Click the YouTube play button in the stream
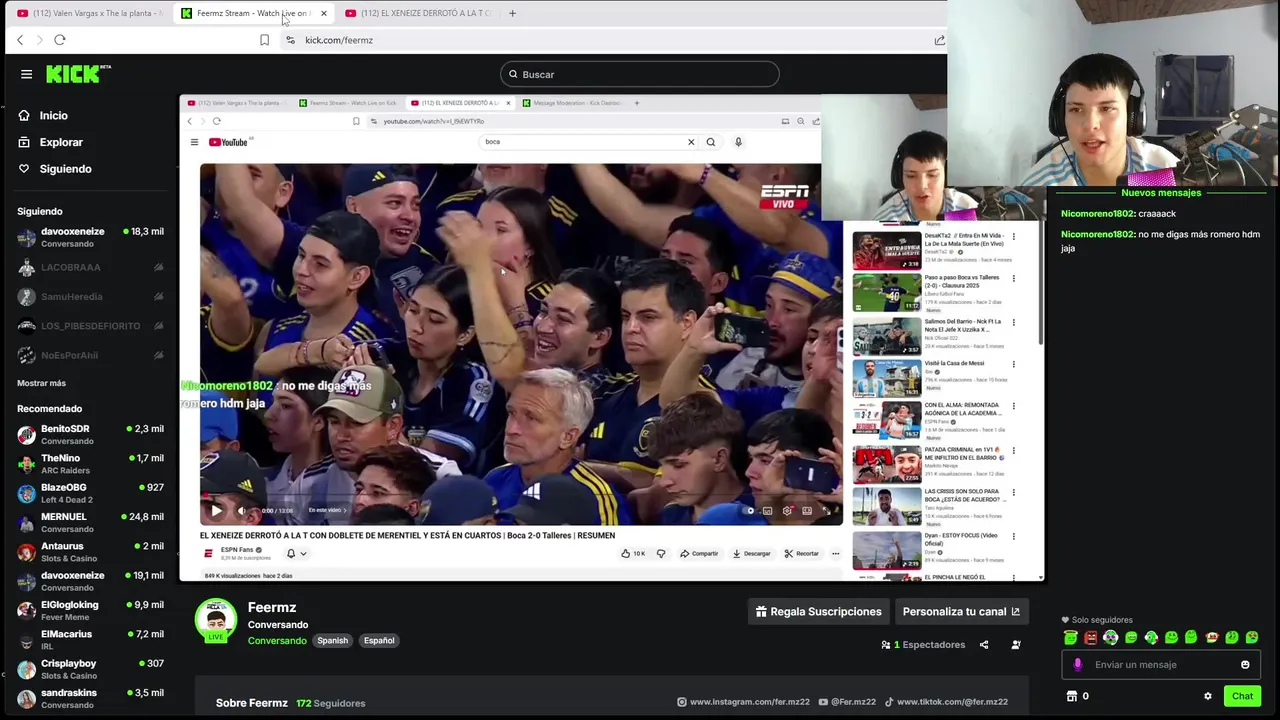This screenshot has height=720, width=1280. [216, 511]
